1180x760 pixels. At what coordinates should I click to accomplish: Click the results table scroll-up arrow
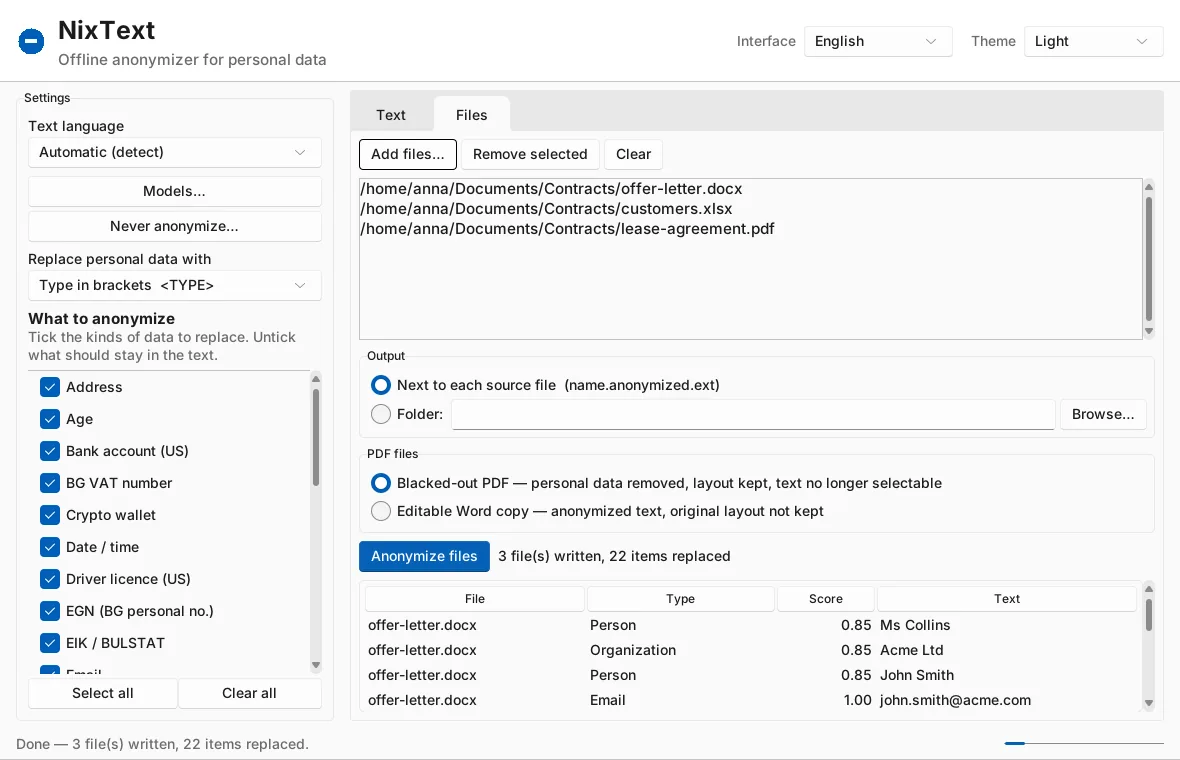pyautogui.click(x=1148, y=588)
